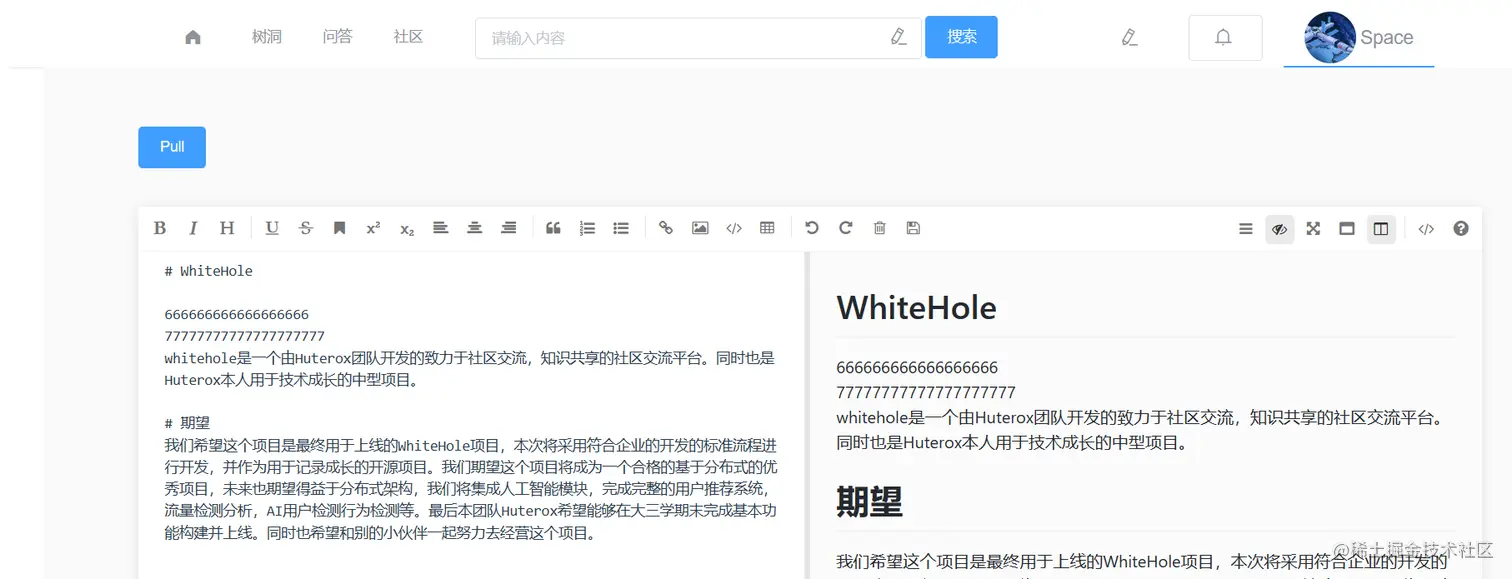Toggle fullscreen editor mode

(1312, 228)
